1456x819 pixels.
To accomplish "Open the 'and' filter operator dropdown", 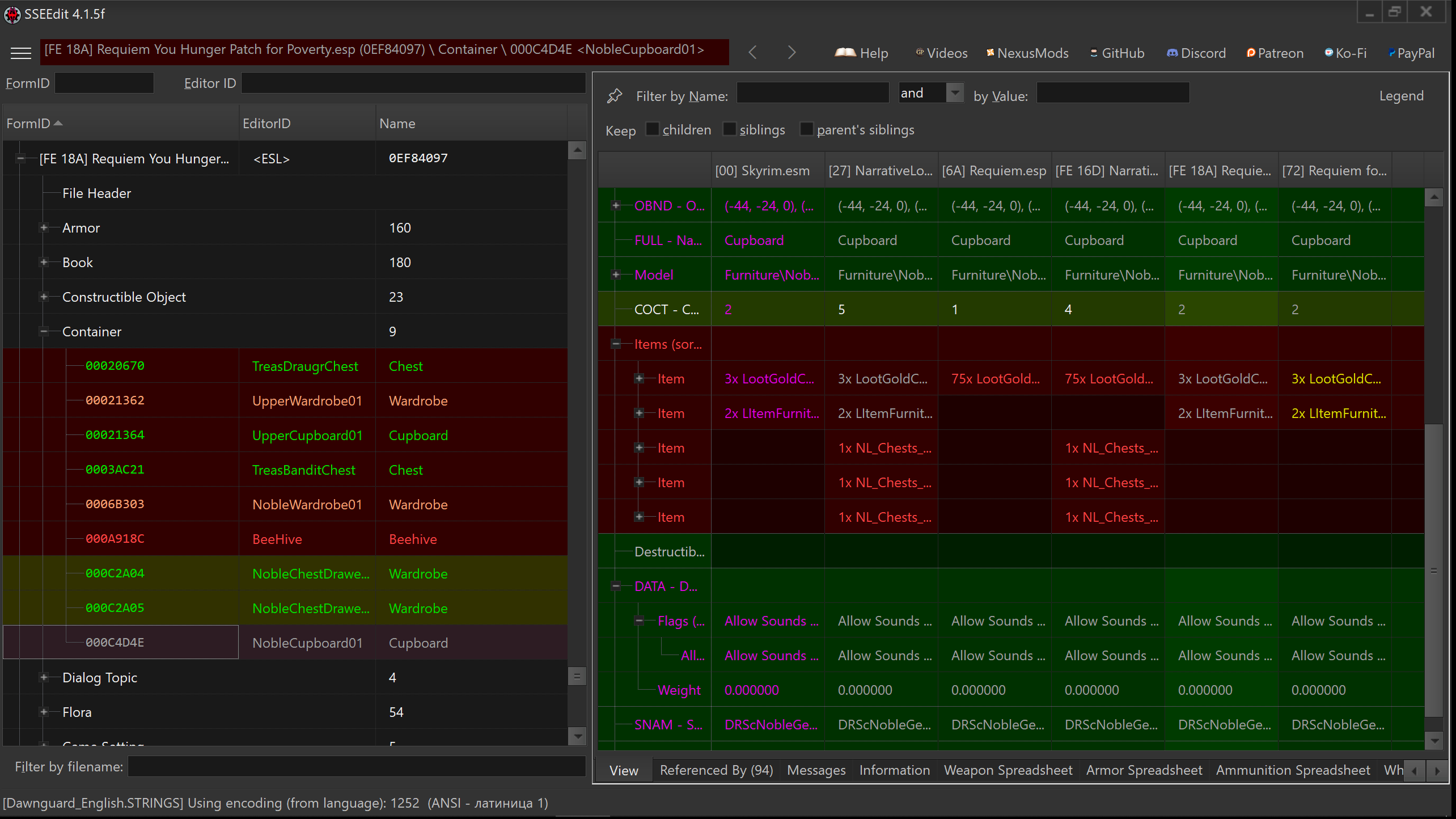I will point(955,92).
